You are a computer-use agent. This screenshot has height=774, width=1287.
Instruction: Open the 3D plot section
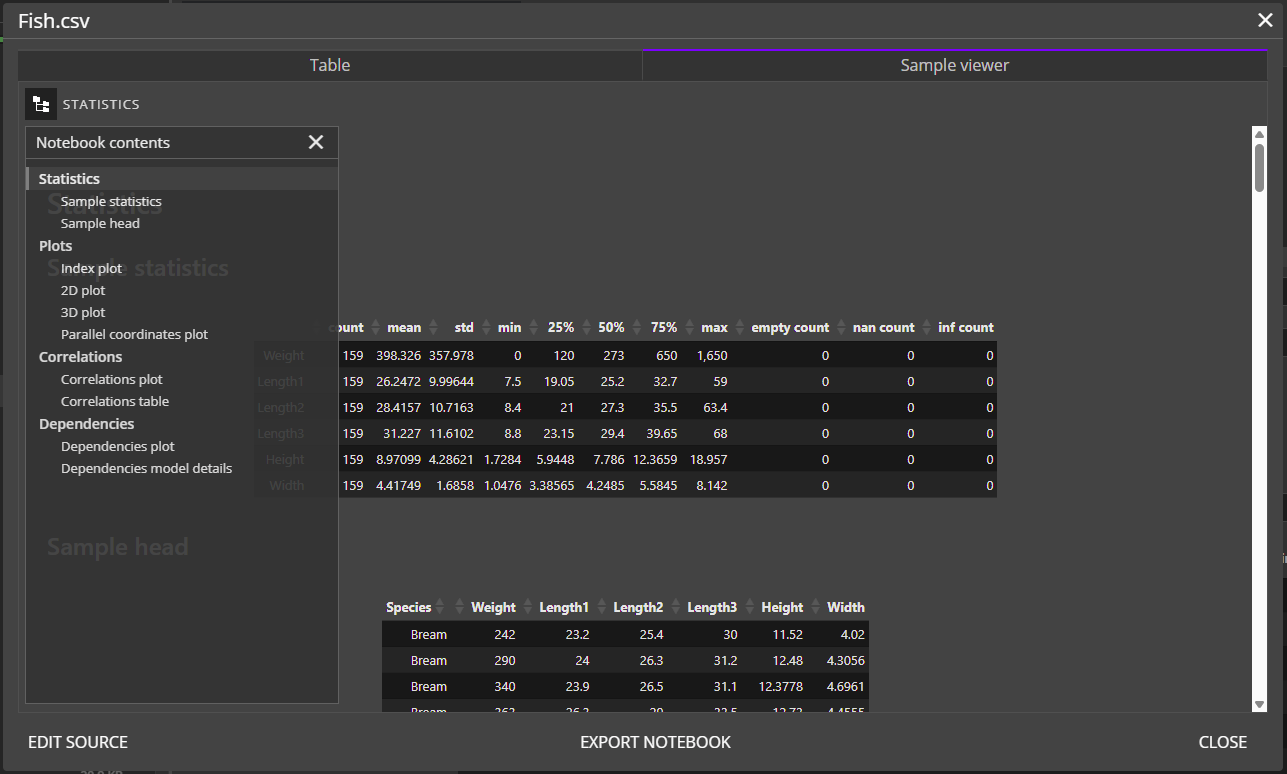(83, 312)
